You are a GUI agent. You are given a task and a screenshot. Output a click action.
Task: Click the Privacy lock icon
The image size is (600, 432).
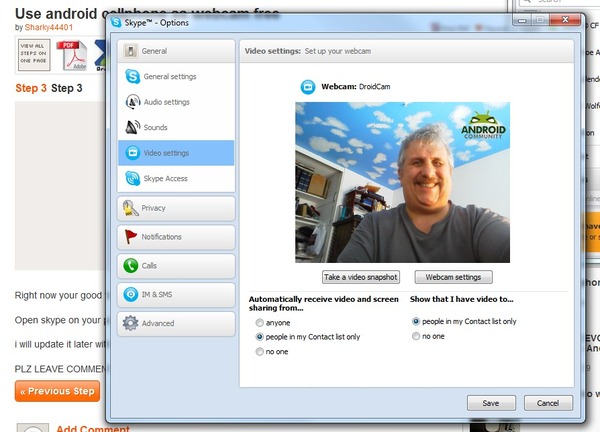pos(130,208)
